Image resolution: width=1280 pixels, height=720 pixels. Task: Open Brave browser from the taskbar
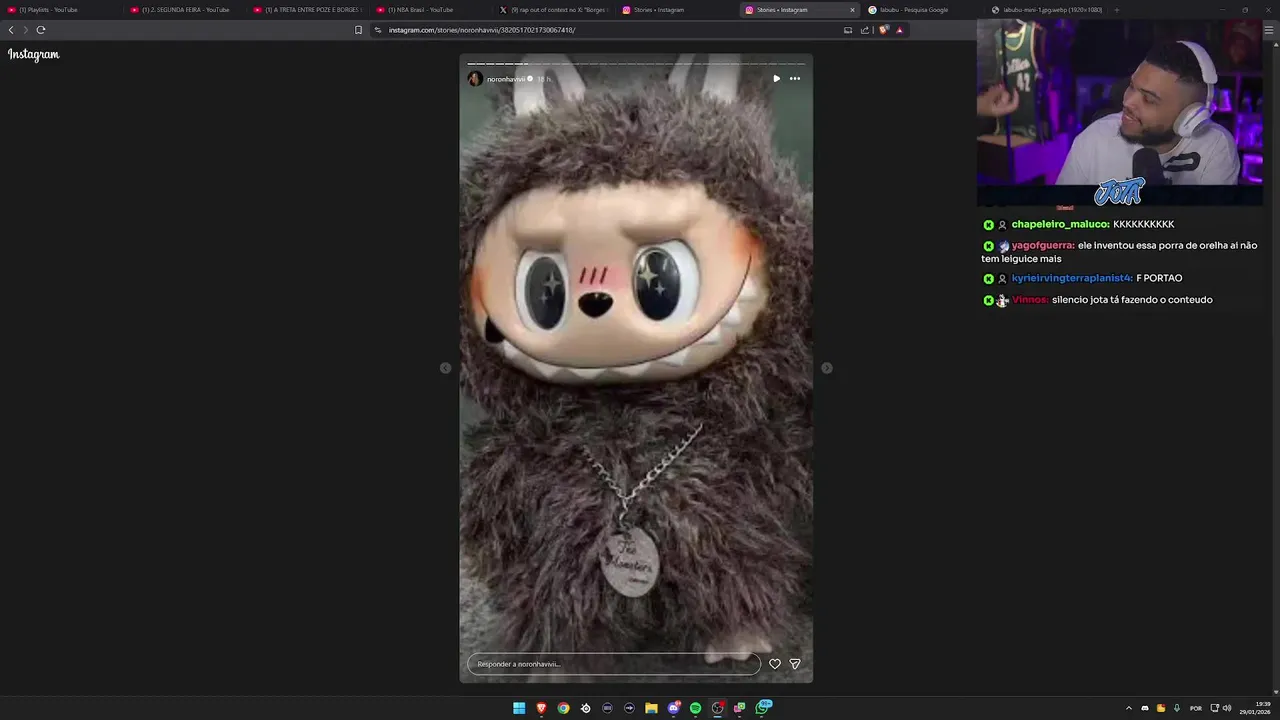(541, 708)
